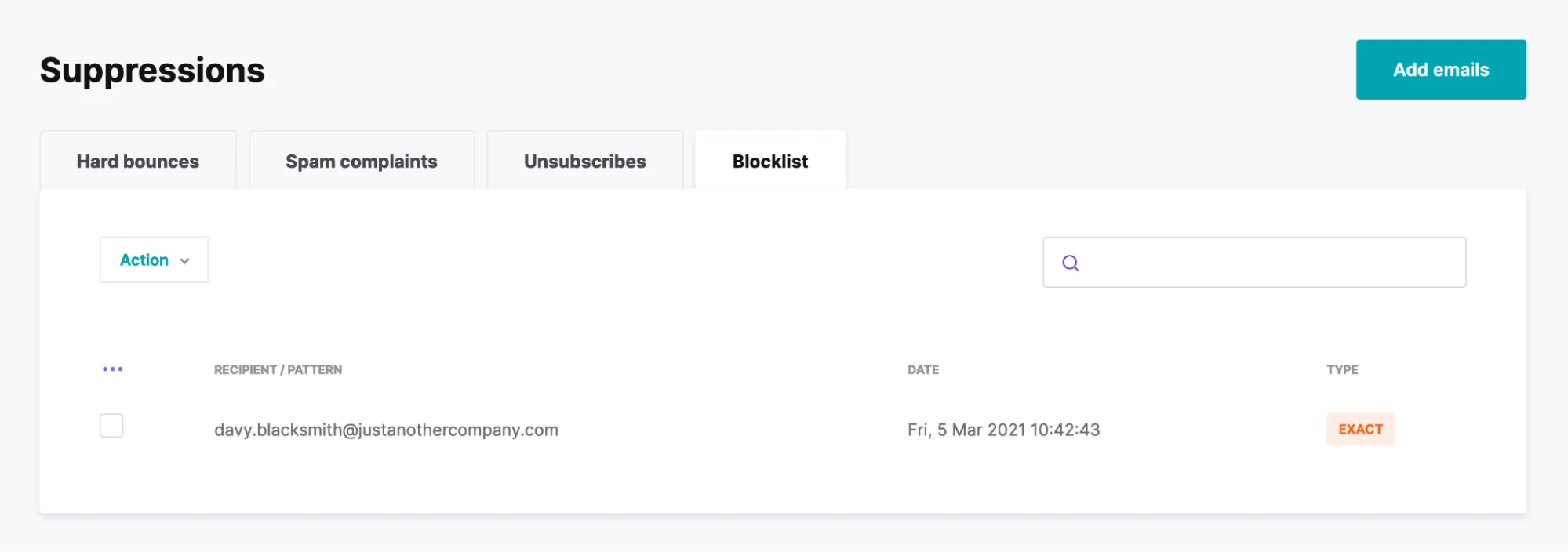The width and height of the screenshot is (1568, 552).
Task: Click the magnifying glass search icon
Action: [x=1070, y=263]
